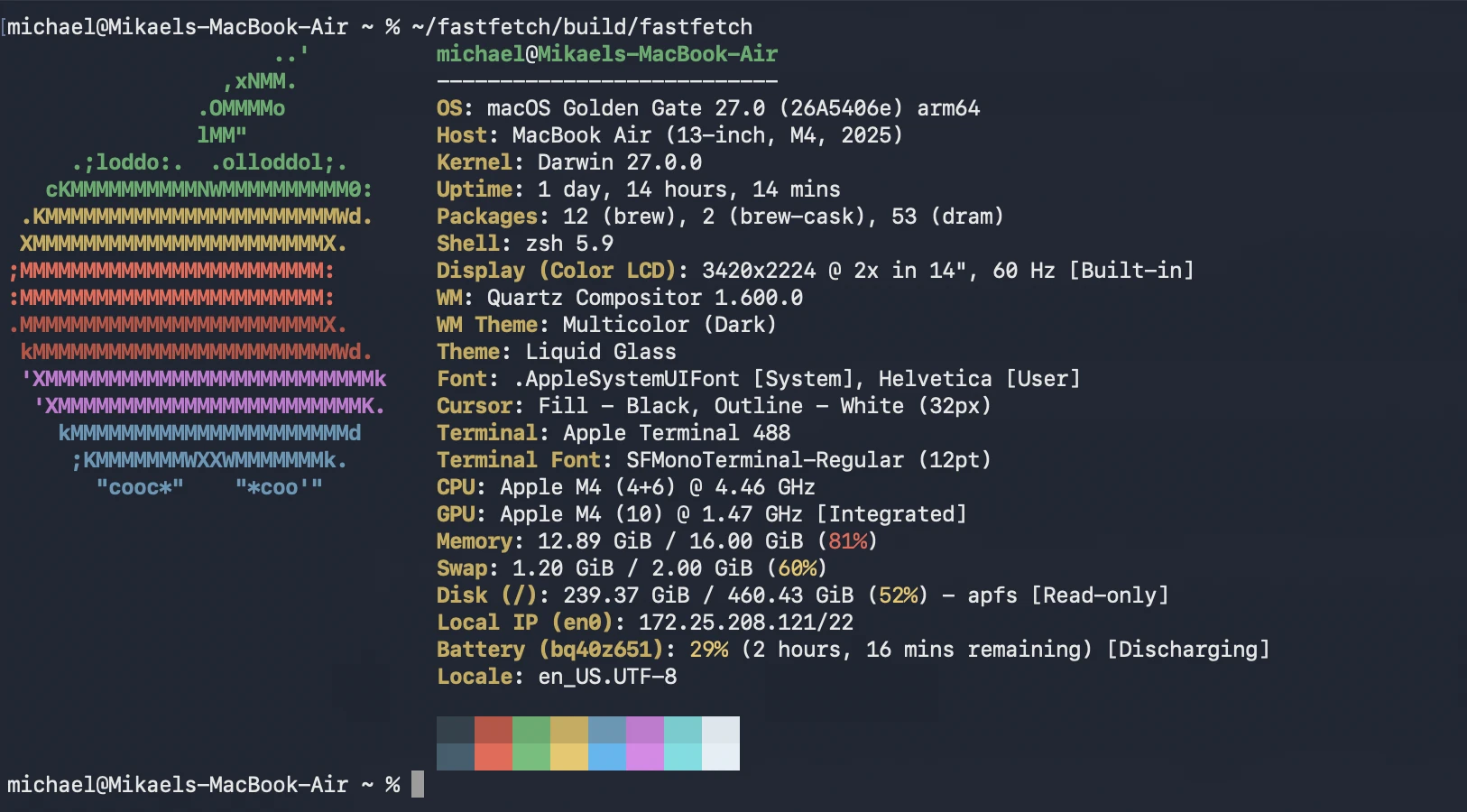1467x812 pixels.
Task: Click the 'en_US.UTF-8' locale value
Action: (607, 677)
